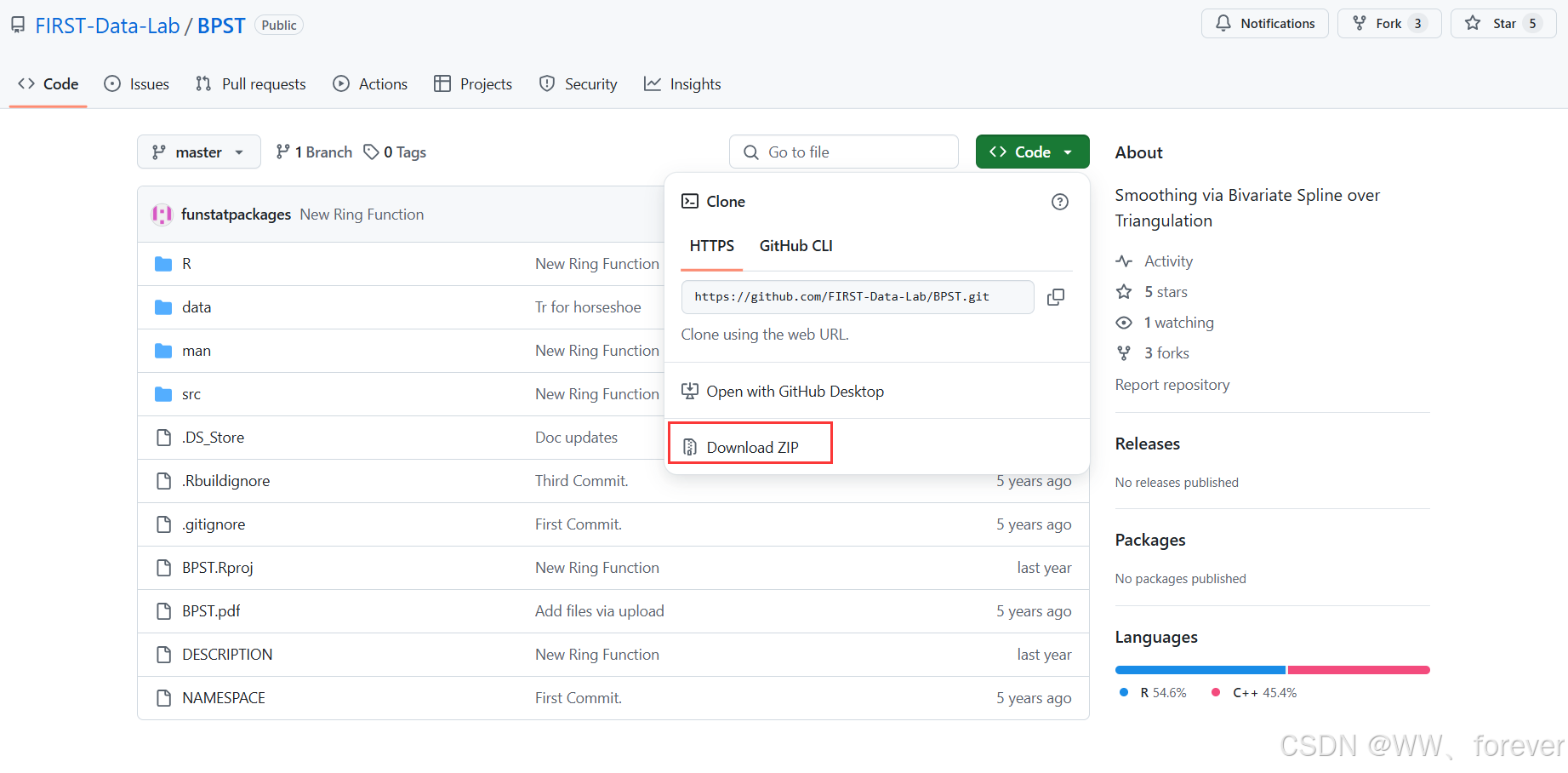
Task: Toggle the green Code dropdown button
Action: click(x=1032, y=152)
